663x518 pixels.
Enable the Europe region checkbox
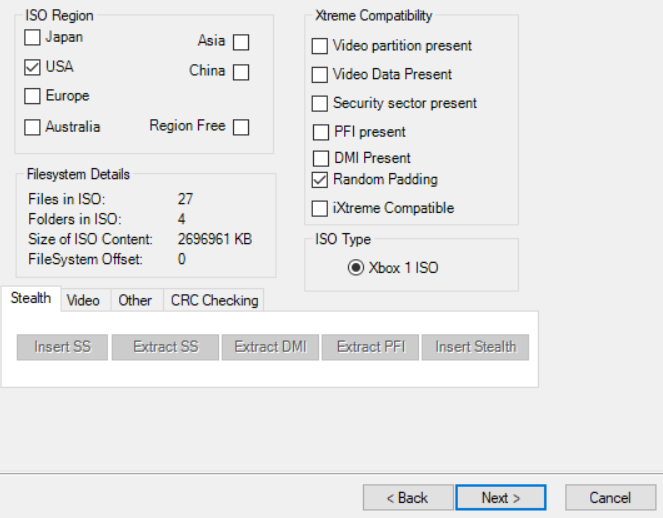[x=33, y=96]
